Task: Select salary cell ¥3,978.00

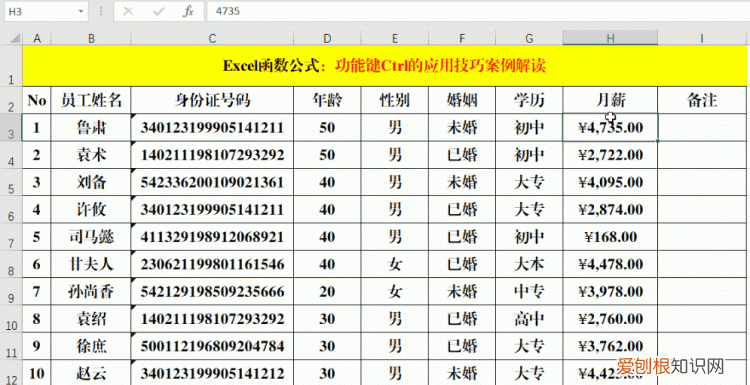Action: pyautogui.click(x=610, y=291)
